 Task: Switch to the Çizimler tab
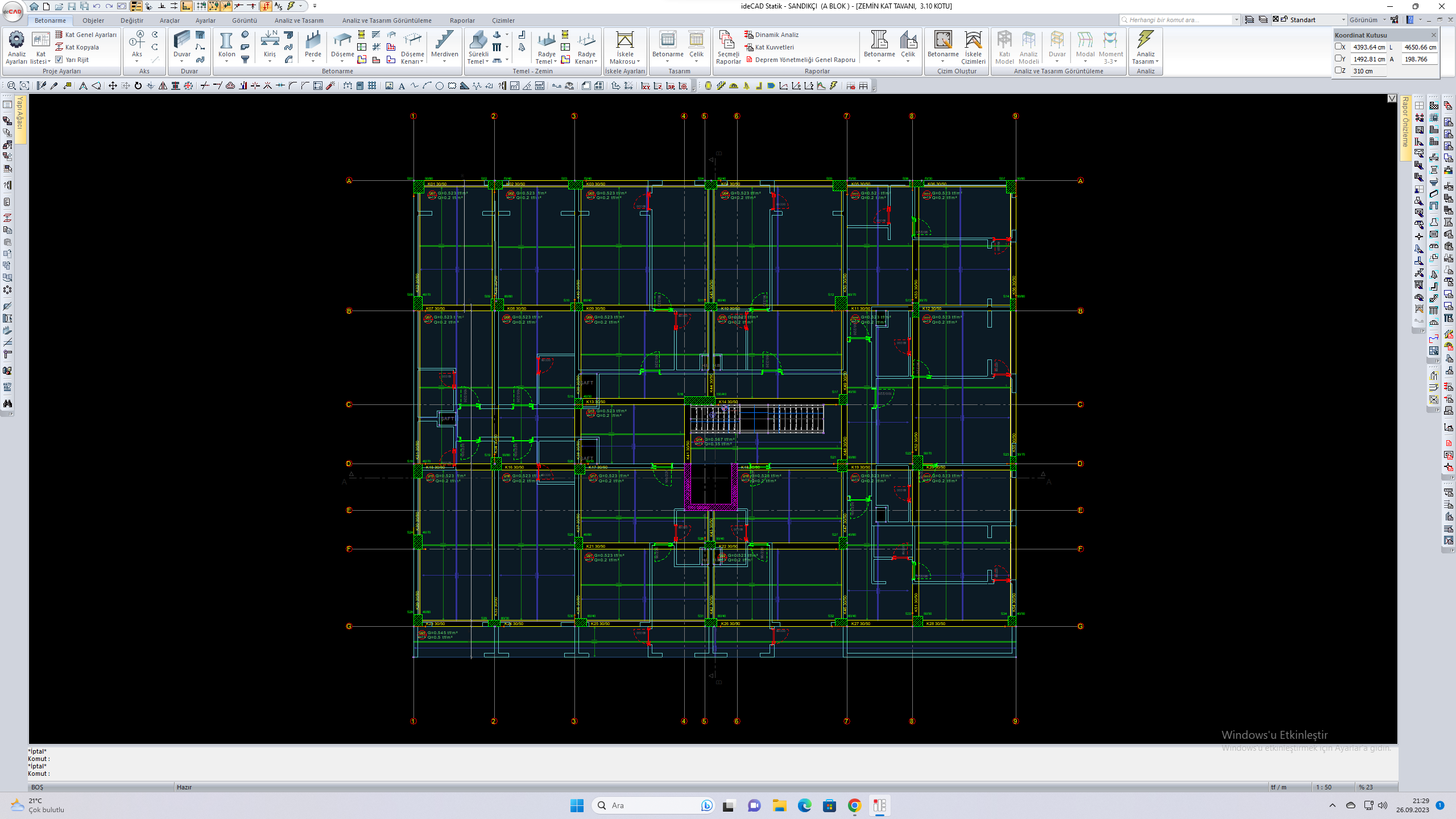click(503, 20)
